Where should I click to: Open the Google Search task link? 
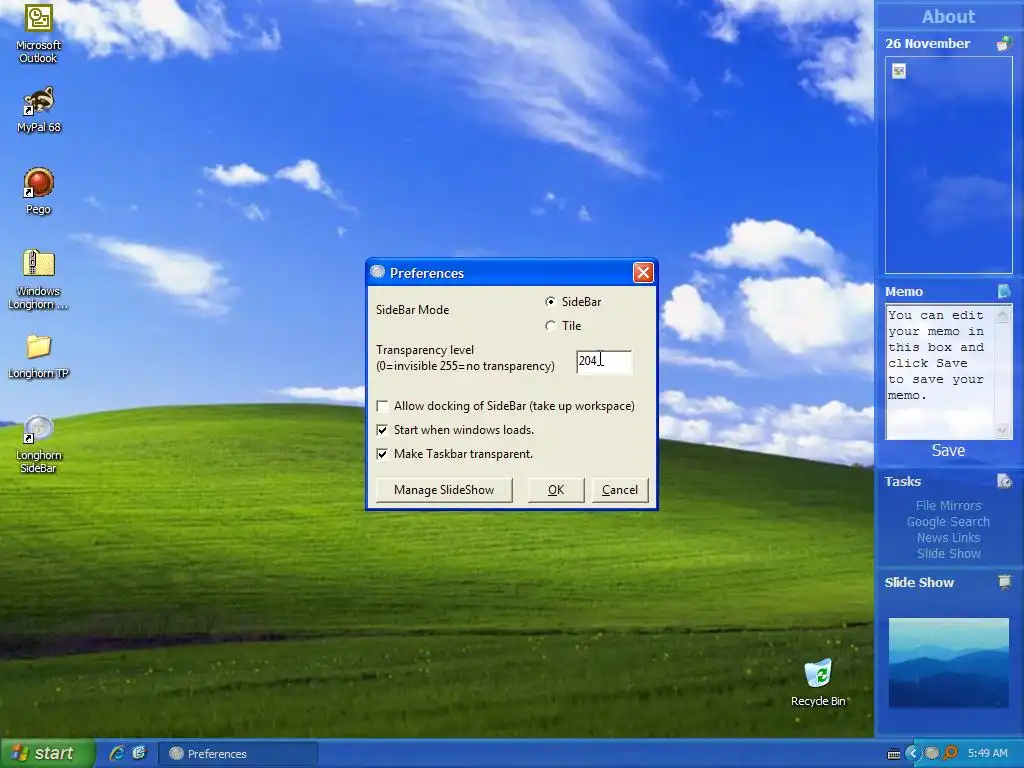(948, 522)
